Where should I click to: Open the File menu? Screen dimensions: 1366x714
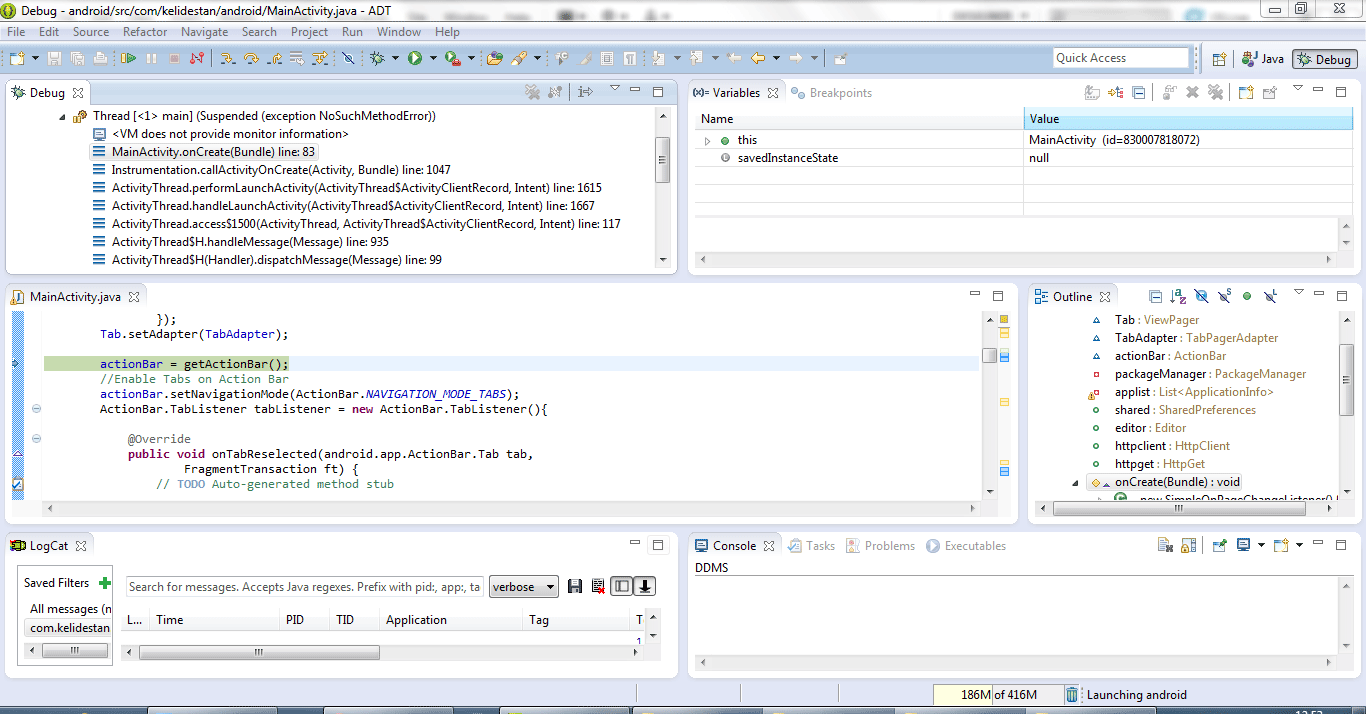pyautogui.click(x=16, y=32)
